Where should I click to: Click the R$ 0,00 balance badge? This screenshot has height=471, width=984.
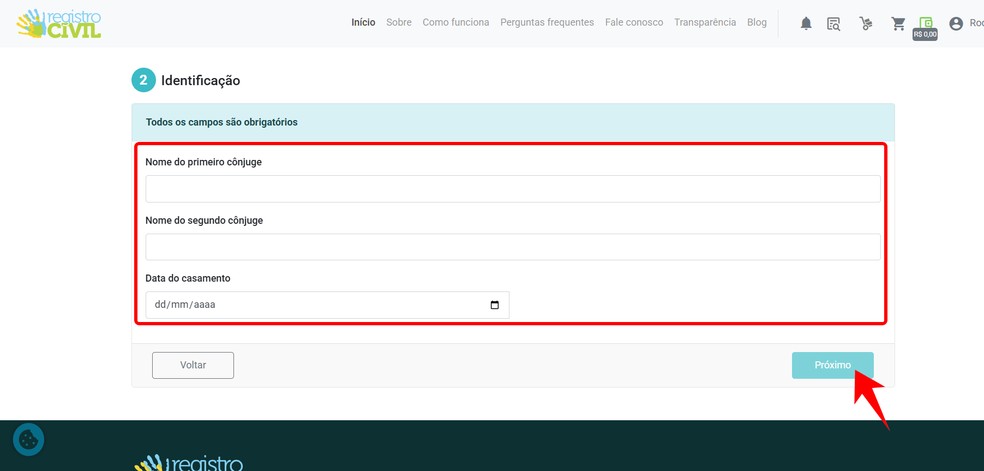pyautogui.click(x=925, y=35)
